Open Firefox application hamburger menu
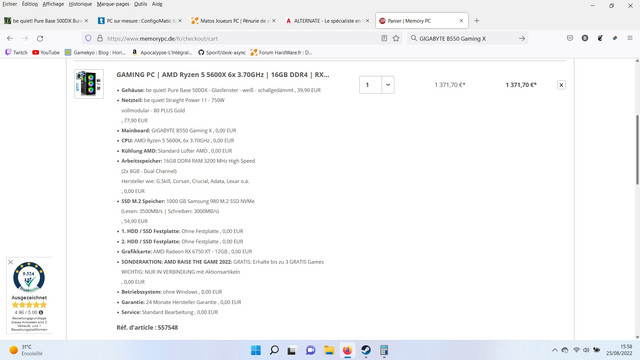Image resolution: width=640 pixels, height=360 pixels. (x=630, y=38)
